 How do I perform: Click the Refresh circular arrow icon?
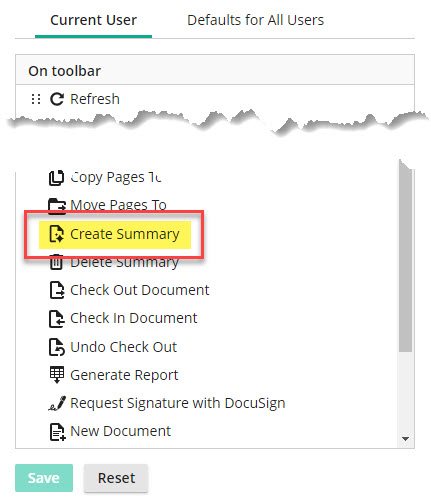tap(57, 99)
